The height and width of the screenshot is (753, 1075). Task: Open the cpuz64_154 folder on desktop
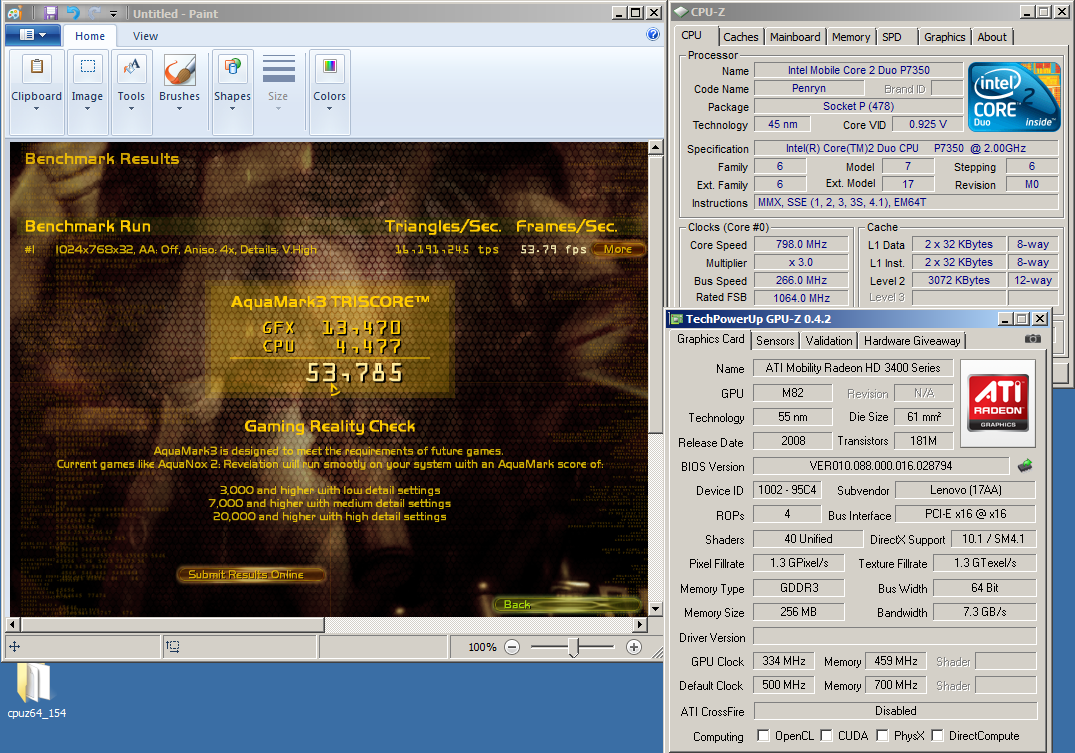tap(36, 691)
